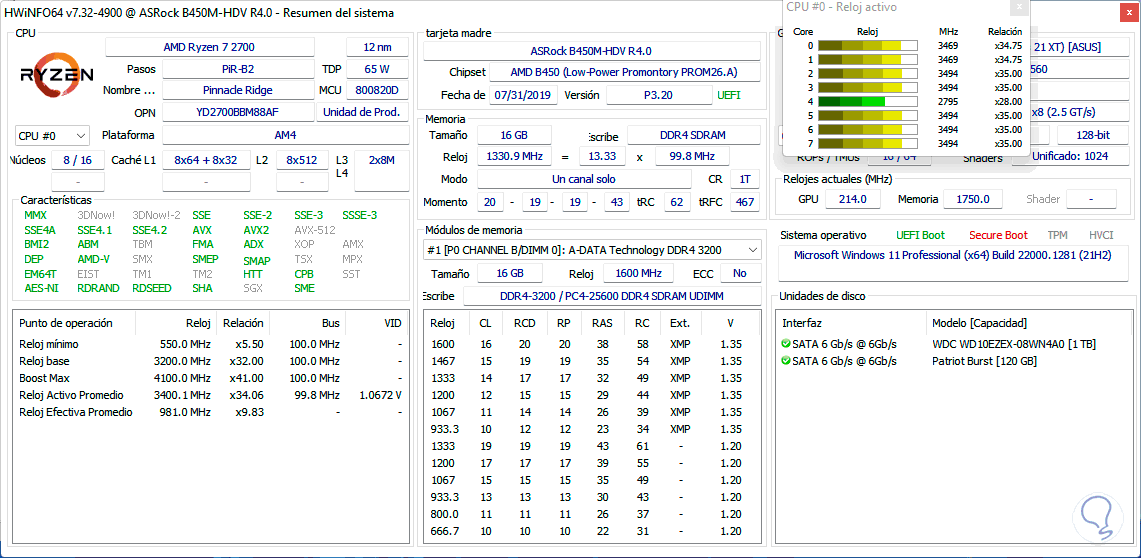
Task: Click the AMD Ryzen logo
Action: click(57, 75)
